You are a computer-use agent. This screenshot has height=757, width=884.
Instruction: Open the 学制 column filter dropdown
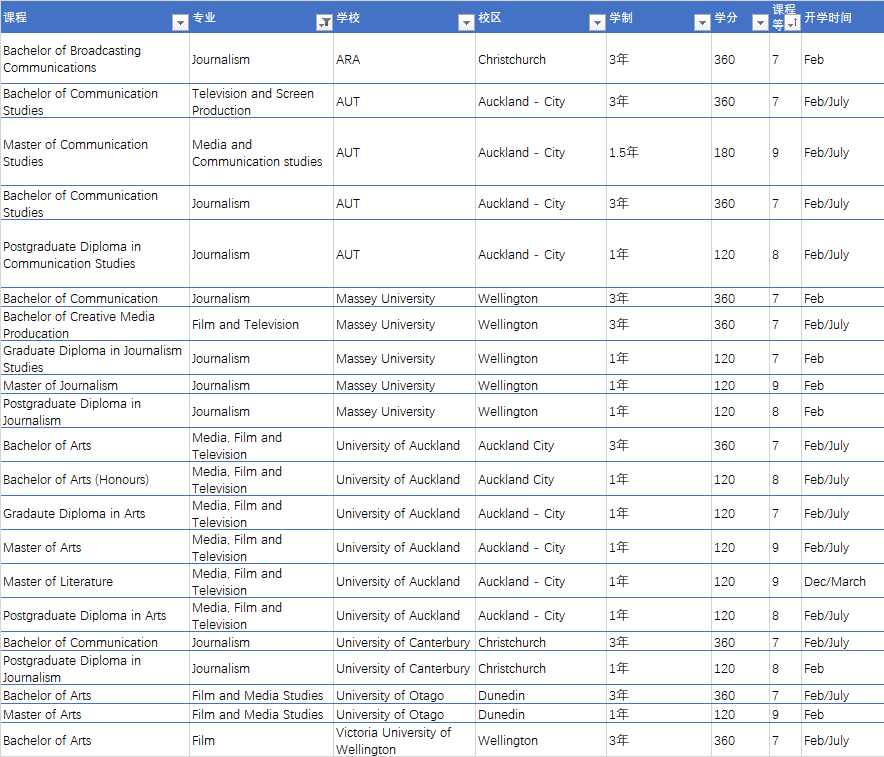tap(702, 23)
